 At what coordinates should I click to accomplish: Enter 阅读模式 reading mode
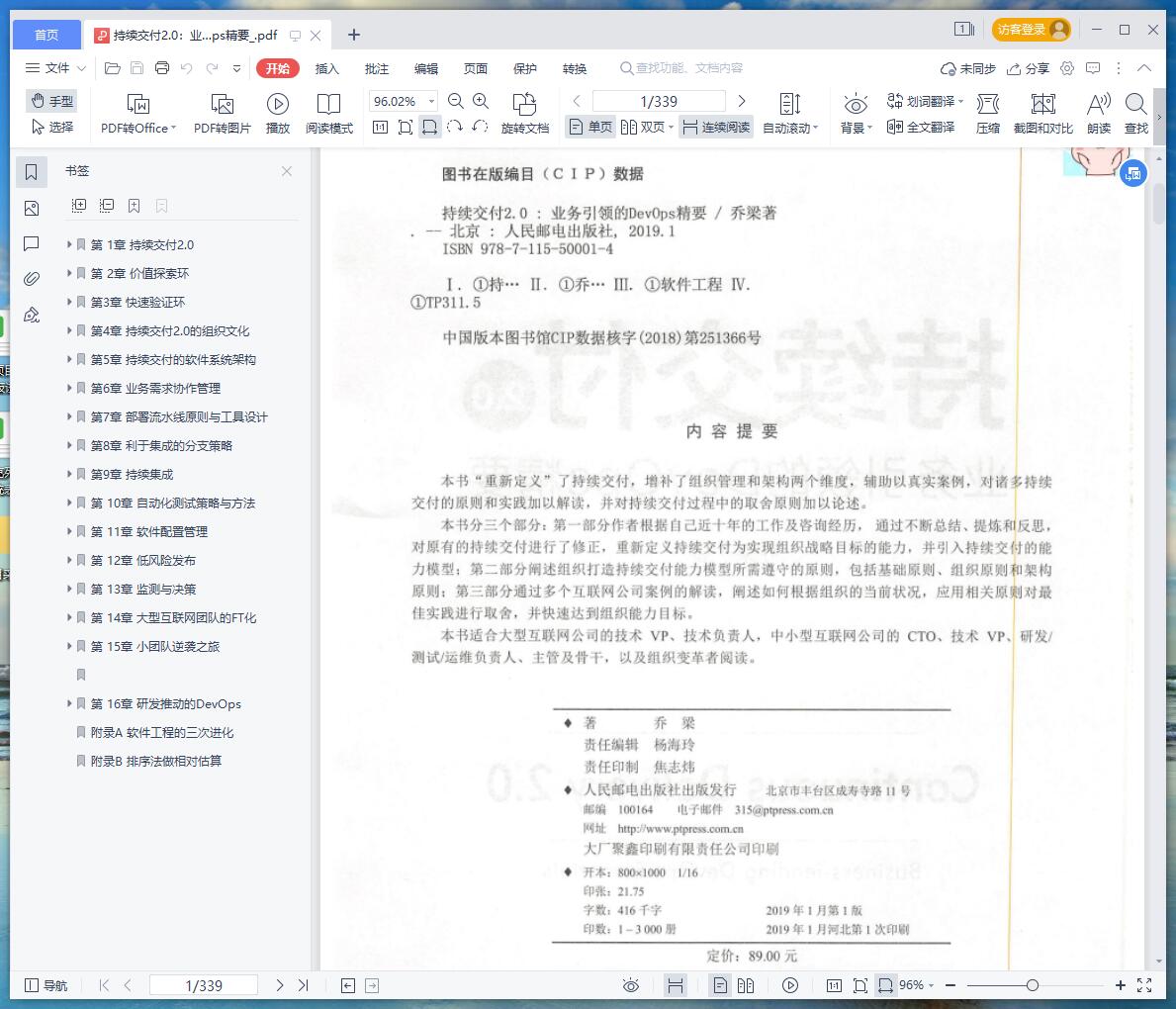point(328,114)
